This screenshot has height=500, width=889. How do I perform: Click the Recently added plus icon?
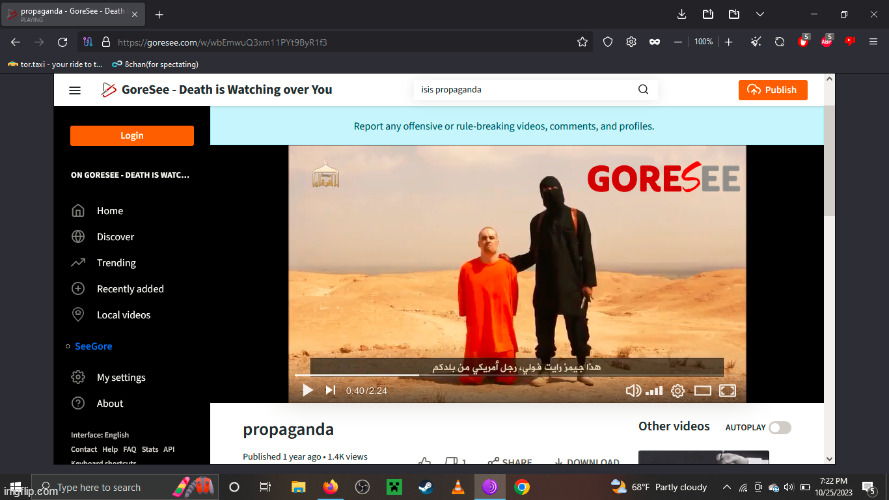coord(78,289)
